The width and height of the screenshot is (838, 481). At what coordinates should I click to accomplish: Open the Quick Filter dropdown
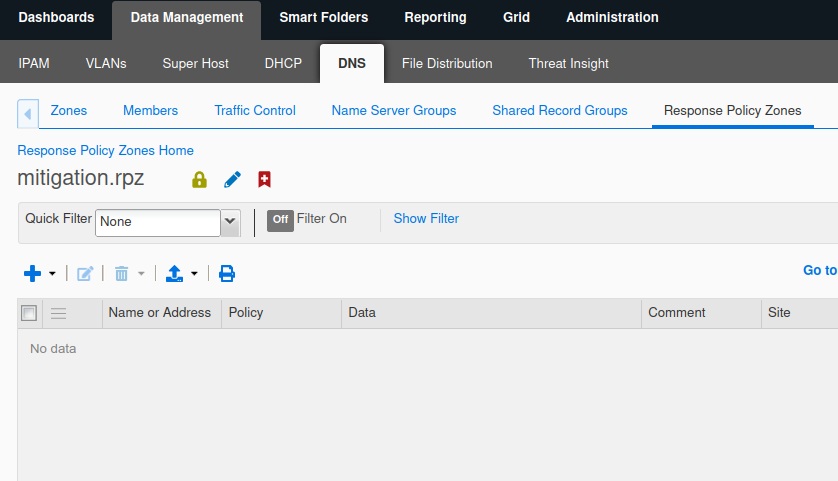[230, 221]
